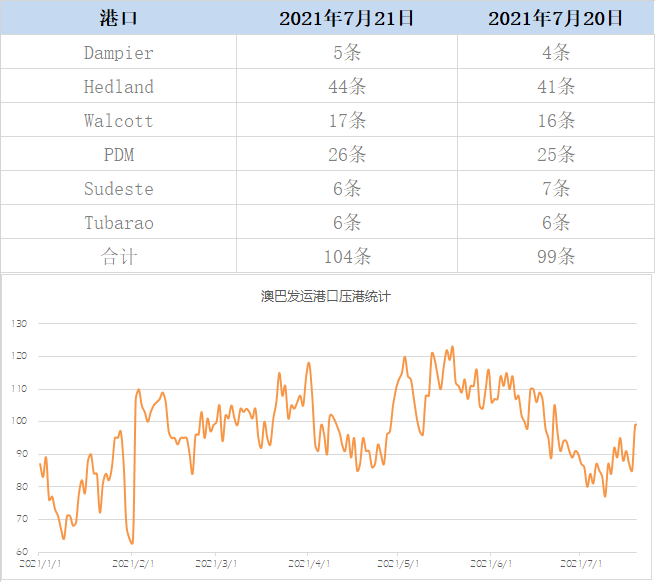Click the Dampier 5条 value

[x=347, y=53]
